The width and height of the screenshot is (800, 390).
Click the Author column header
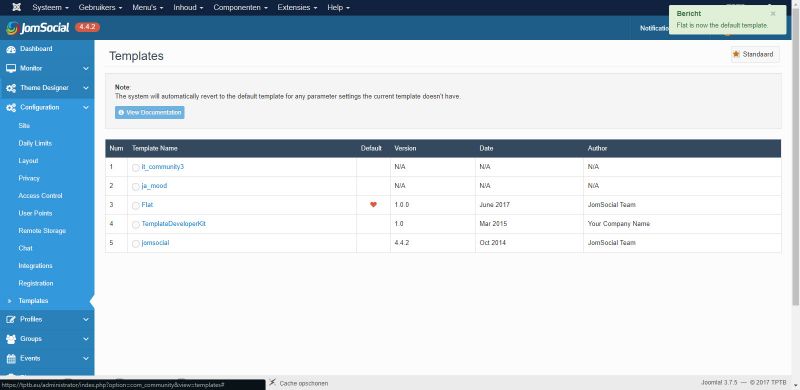tap(597, 149)
